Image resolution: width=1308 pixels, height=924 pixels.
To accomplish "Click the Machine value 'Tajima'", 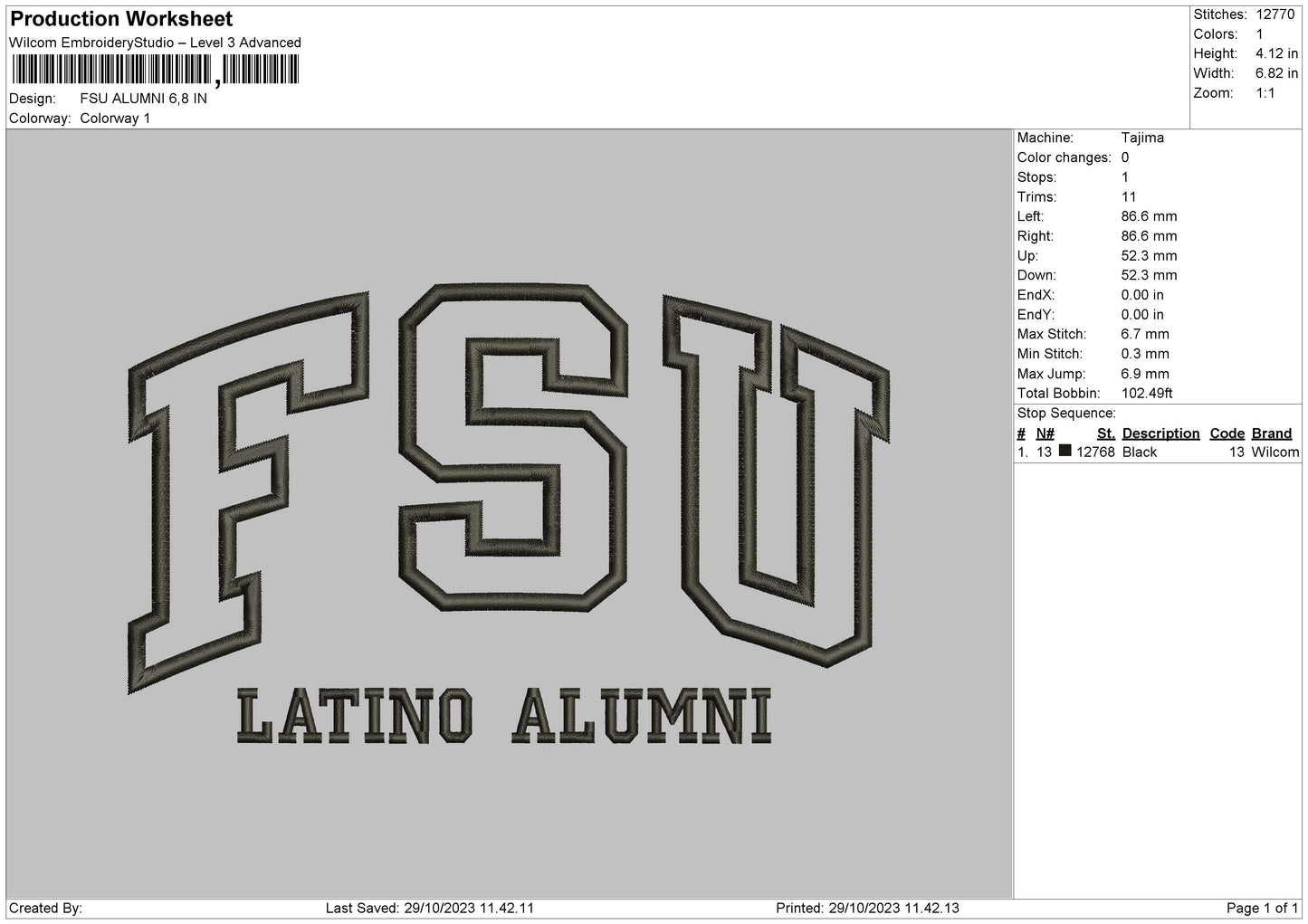I will click(x=1142, y=138).
